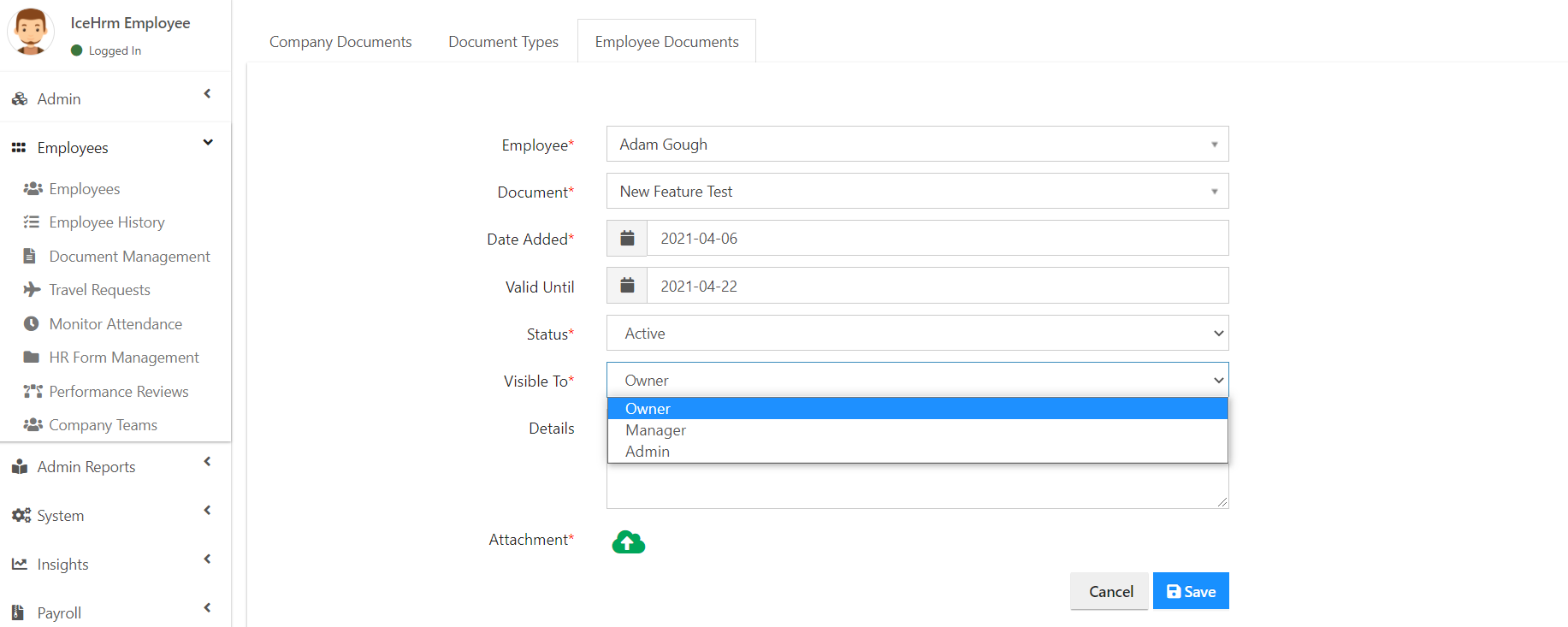This screenshot has height=627, width=1568.
Task: Click inside the Details text area
Action: click(x=918, y=486)
